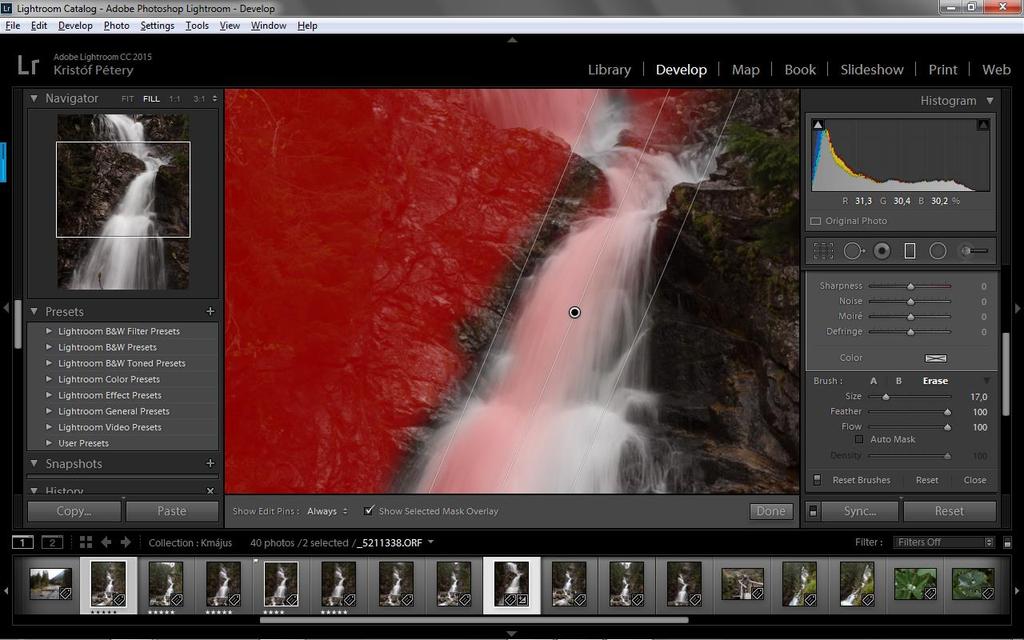Screen dimensions: 1024x640
Task: Expand Lightroom Color Presets folder
Action: click(x=49, y=379)
